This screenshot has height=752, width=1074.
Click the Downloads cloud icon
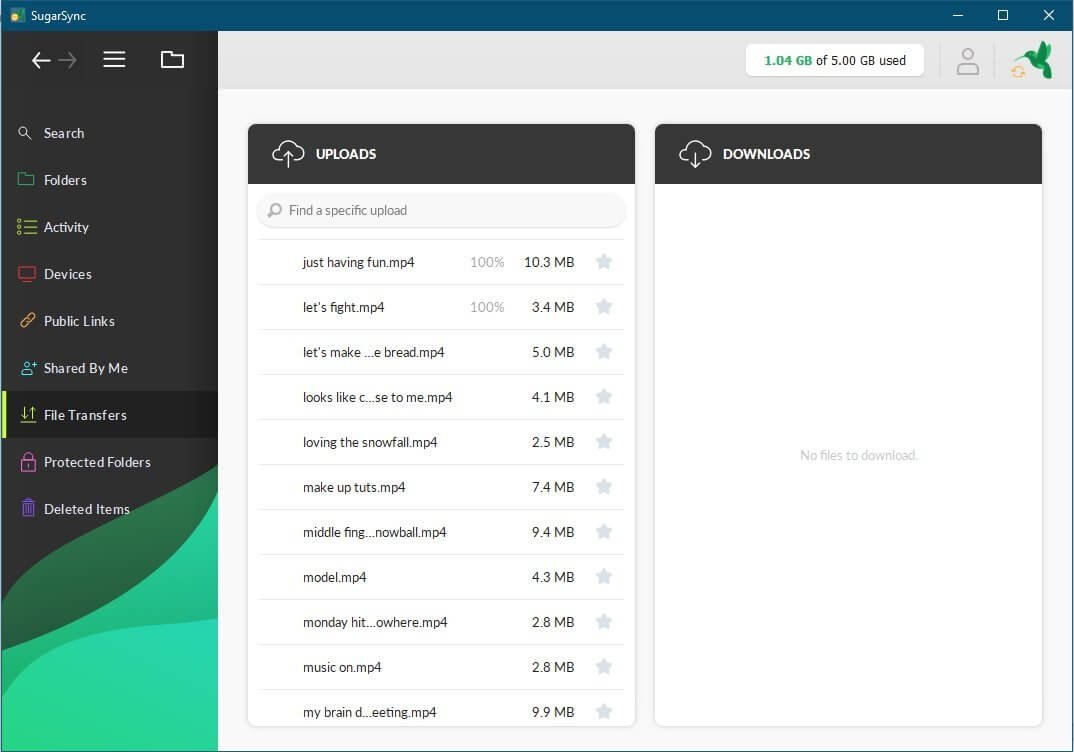[695, 153]
